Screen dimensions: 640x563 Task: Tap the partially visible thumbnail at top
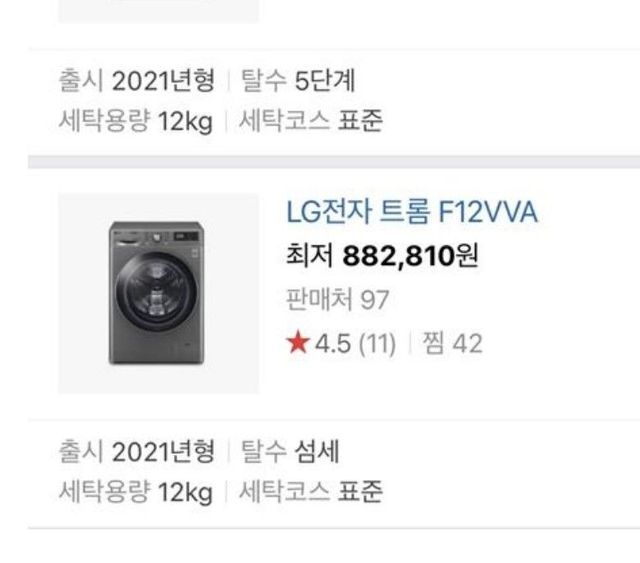(158, 11)
